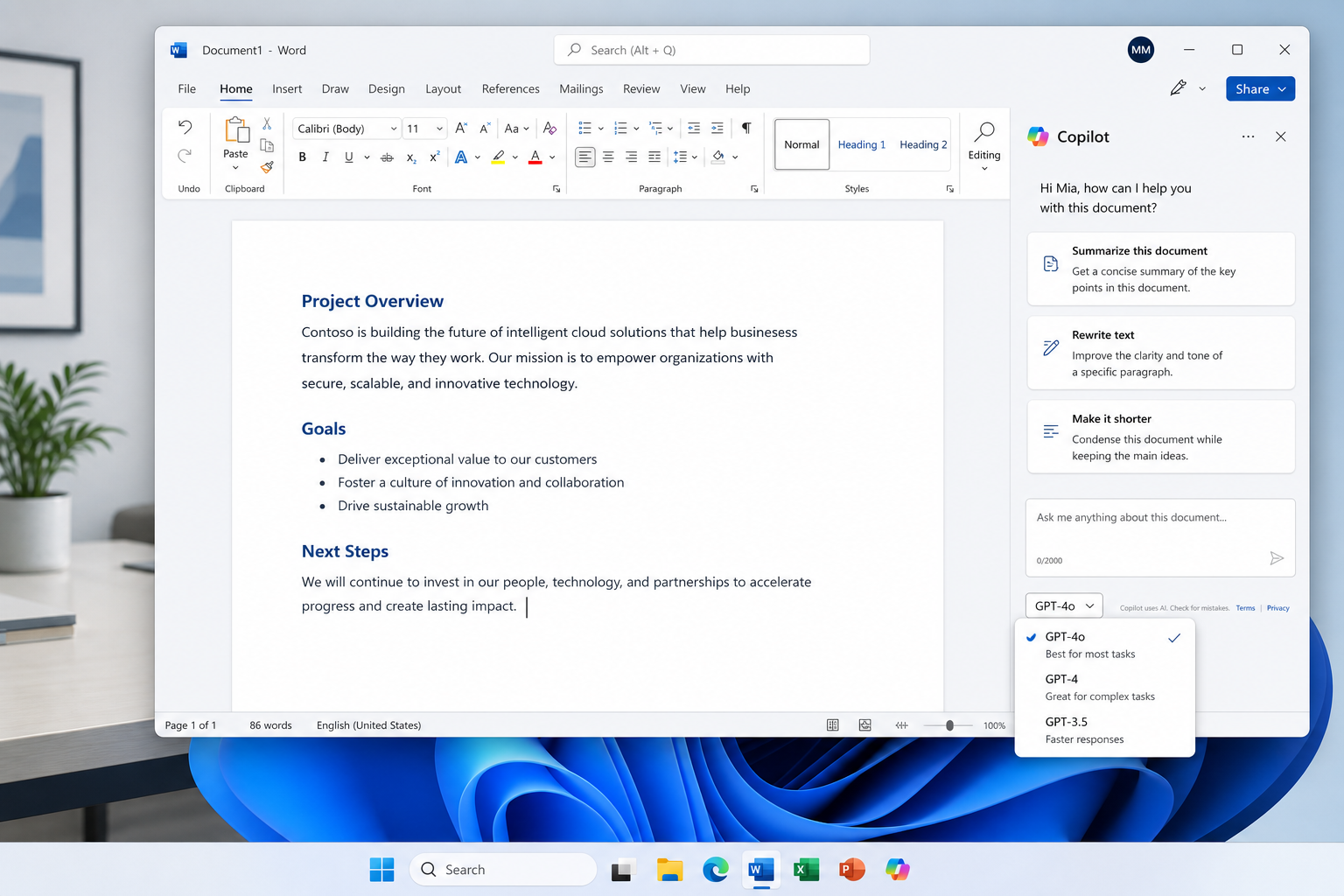Apply the Heading 1 style
This screenshot has width=1344, height=896.
tap(862, 144)
